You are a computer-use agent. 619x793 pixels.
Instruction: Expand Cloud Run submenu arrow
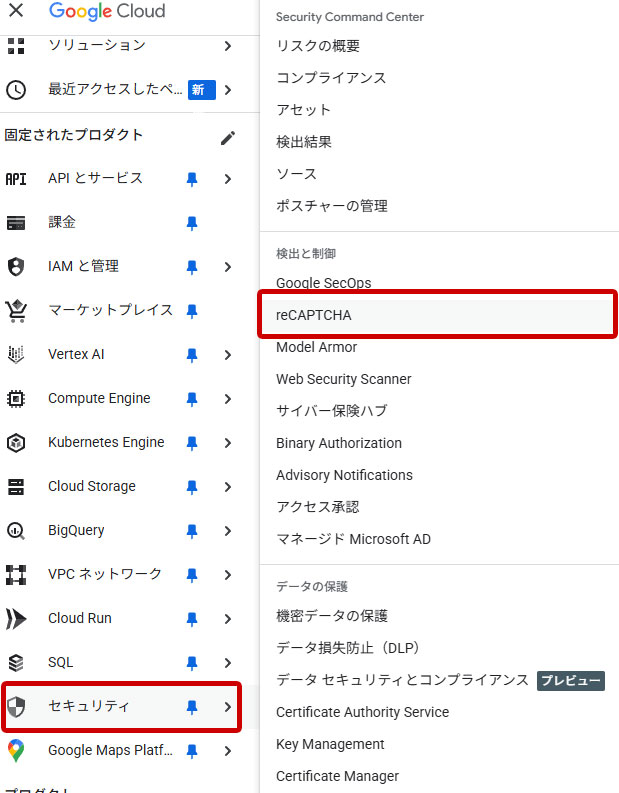(228, 619)
